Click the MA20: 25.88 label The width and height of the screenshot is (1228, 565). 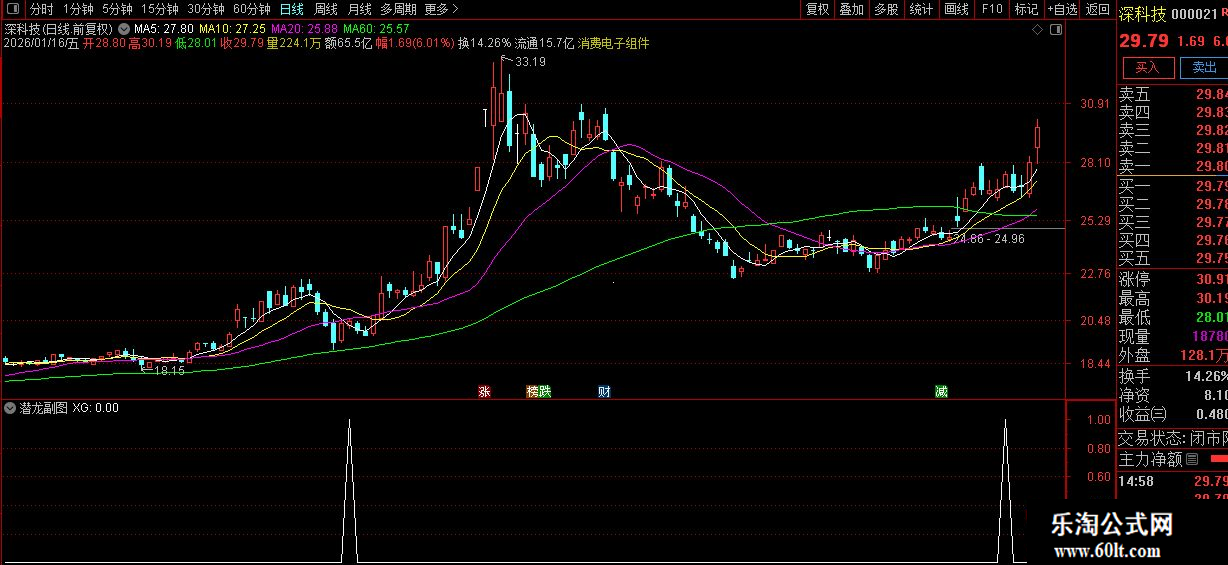(304, 29)
